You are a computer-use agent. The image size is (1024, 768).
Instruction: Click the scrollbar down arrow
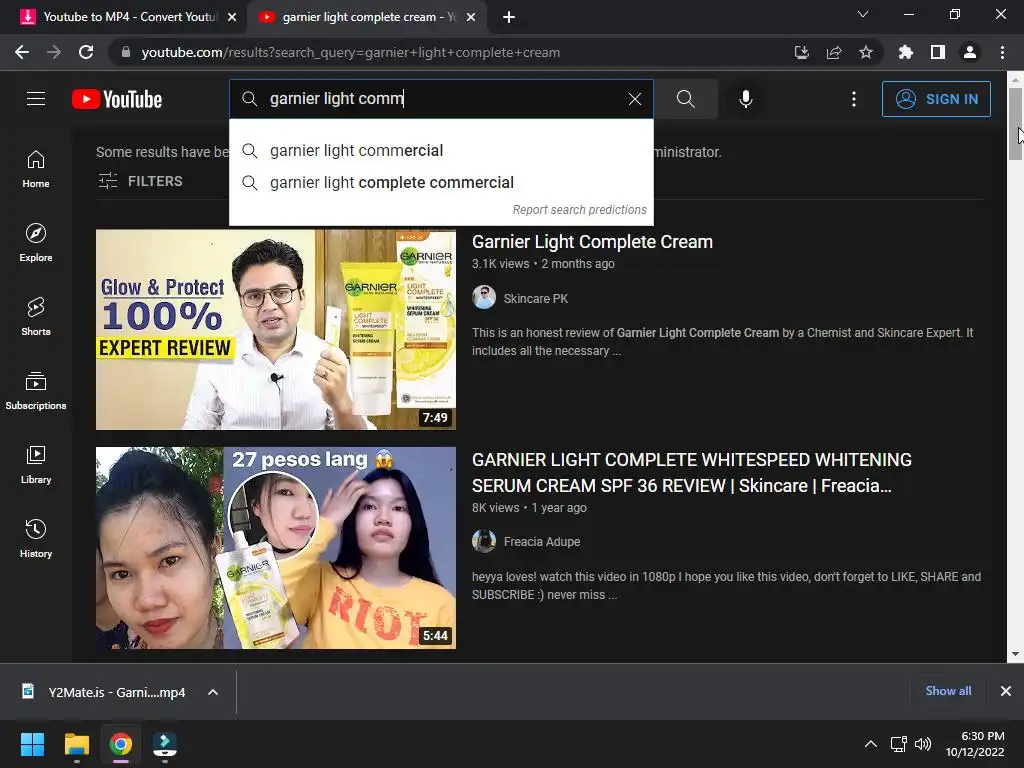pyautogui.click(x=1015, y=654)
